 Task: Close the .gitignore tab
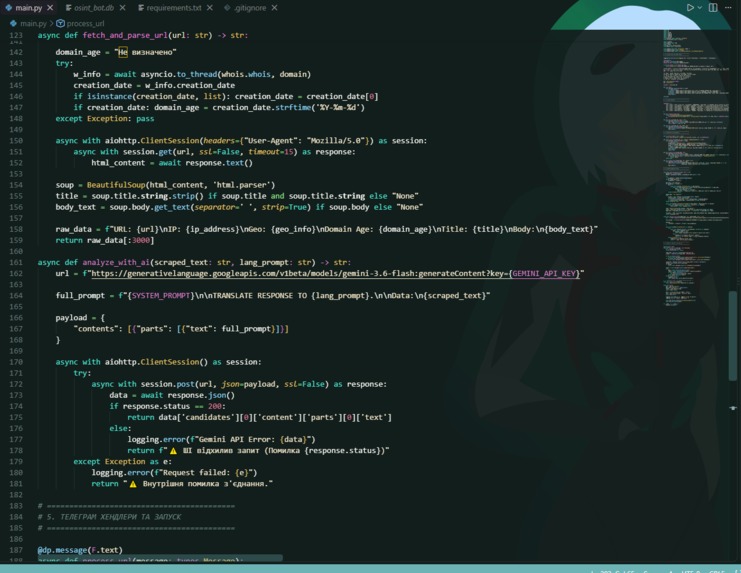(275, 8)
